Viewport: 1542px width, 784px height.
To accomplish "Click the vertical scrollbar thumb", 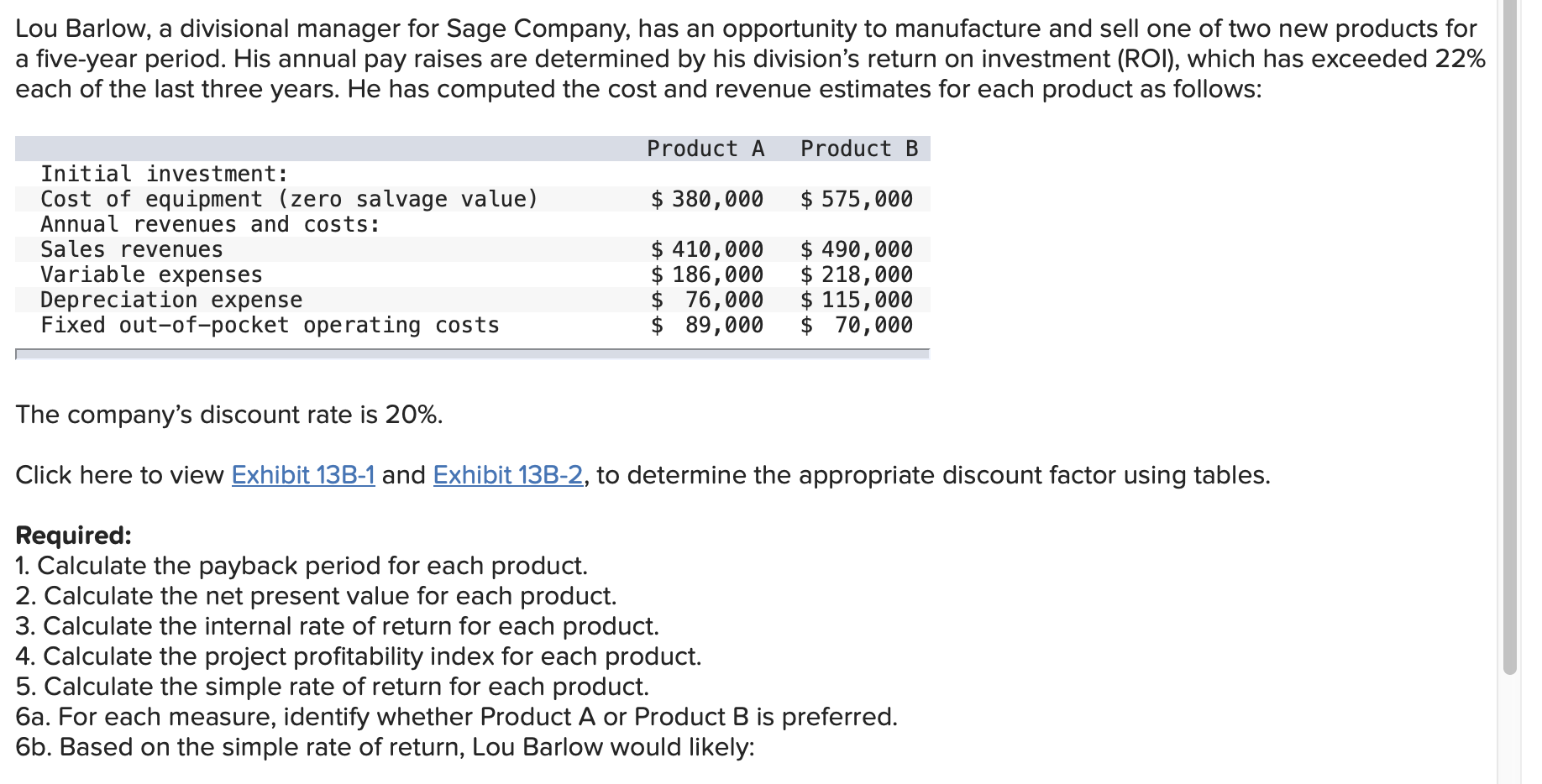I will (x=1510, y=336).
